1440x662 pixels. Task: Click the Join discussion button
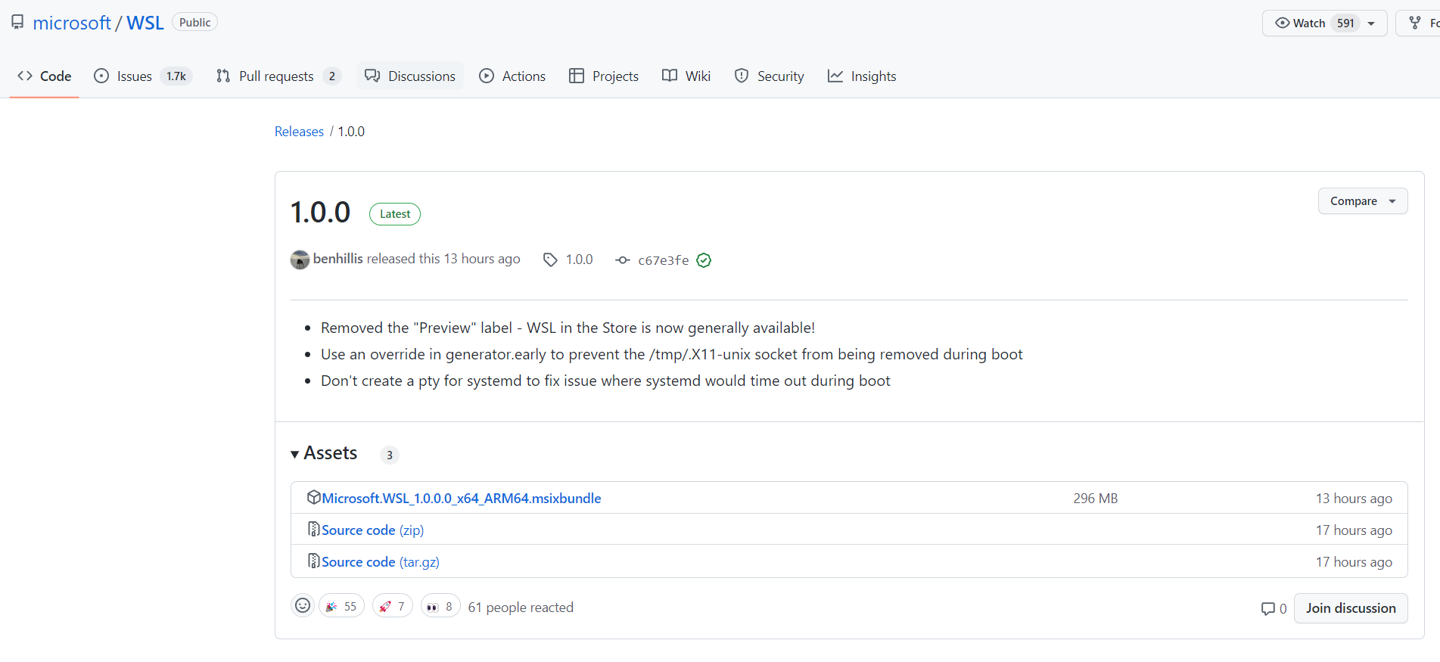(1351, 608)
